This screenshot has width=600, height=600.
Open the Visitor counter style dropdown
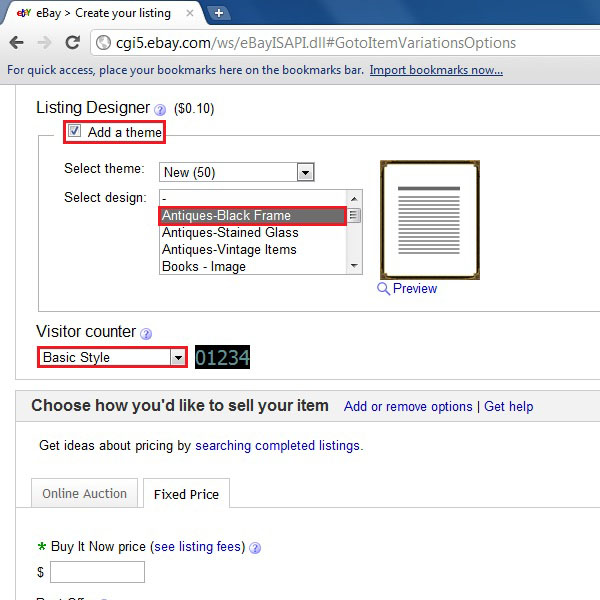click(x=113, y=357)
